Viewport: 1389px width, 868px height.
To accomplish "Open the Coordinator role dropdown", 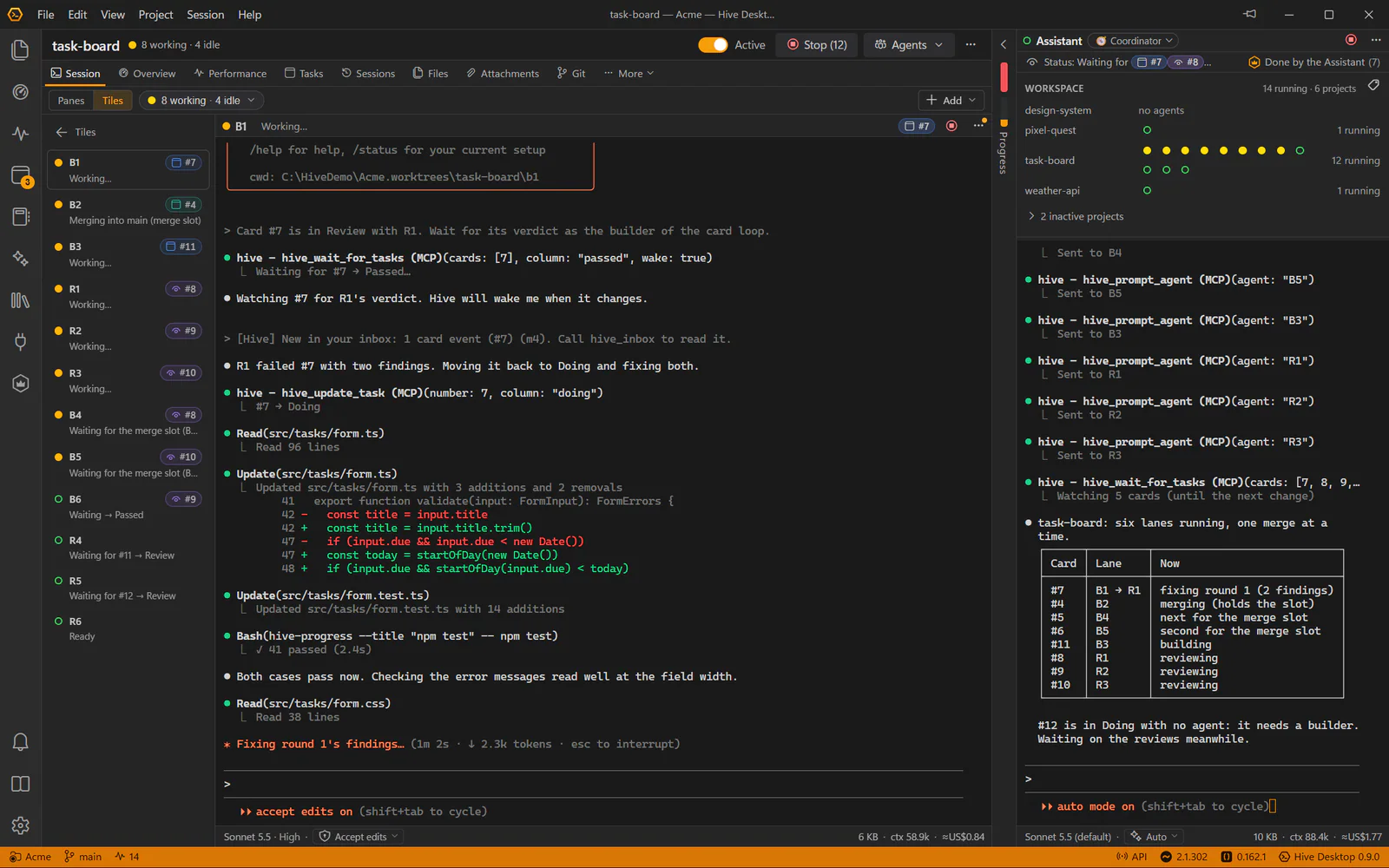I will pyautogui.click(x=1134, y=41).
